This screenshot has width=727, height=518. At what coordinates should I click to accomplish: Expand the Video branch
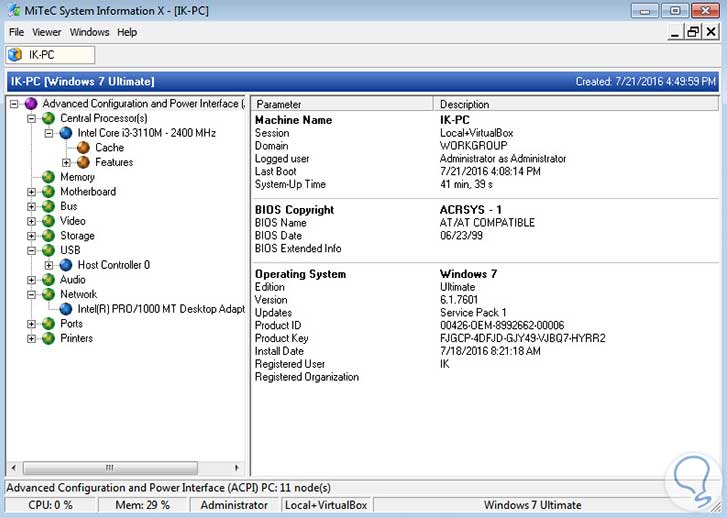click(x=31, y=222)
